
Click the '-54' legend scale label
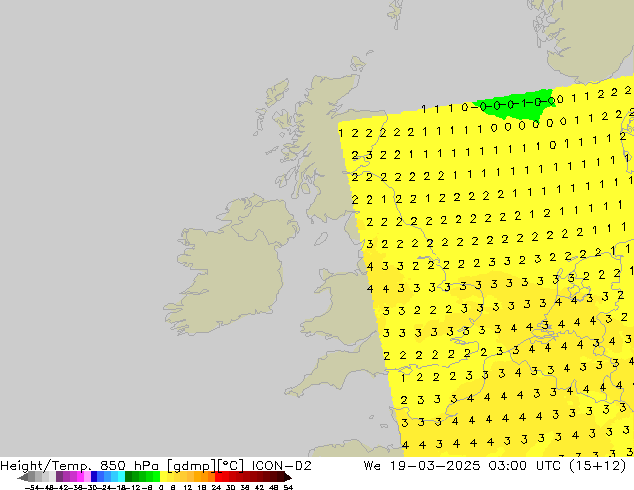point(32,487)
